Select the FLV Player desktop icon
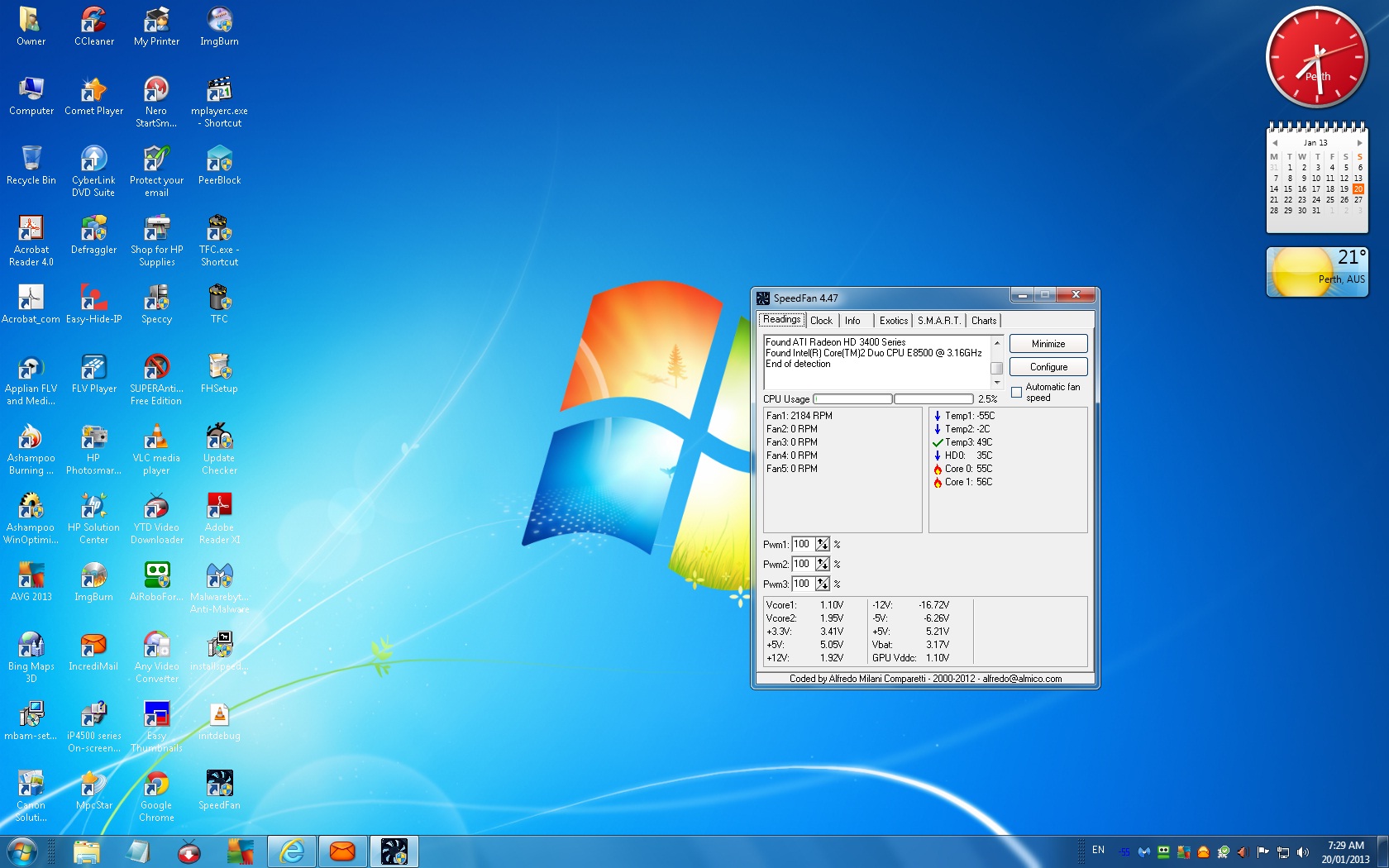This screenshot has height=868, width=1389. 93,374
